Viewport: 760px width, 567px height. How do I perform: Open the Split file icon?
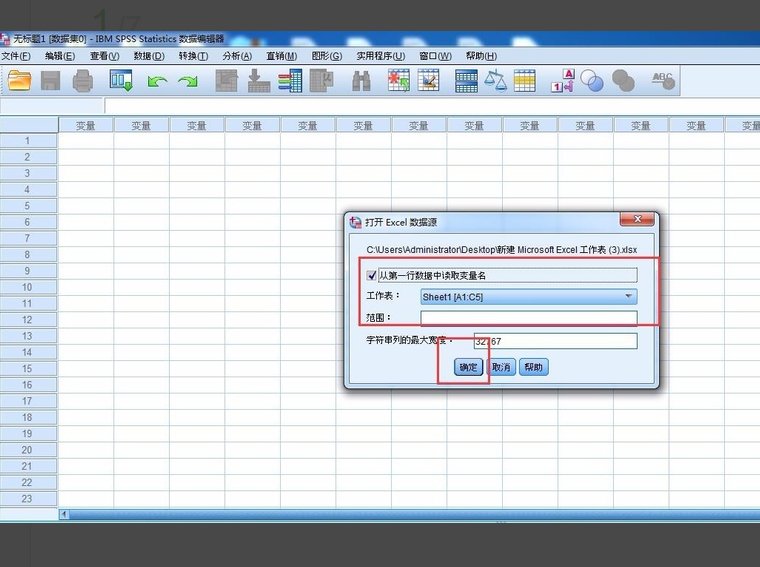[x=466, y=81]
